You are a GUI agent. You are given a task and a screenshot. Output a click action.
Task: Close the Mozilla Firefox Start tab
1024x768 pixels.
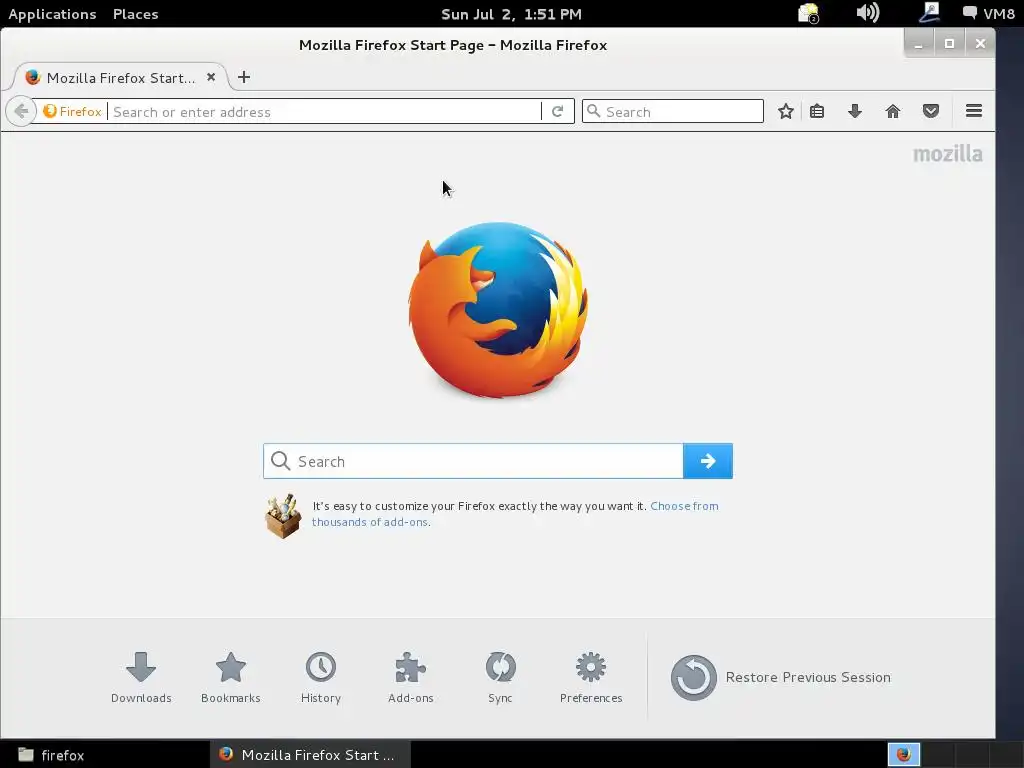[x=211, y=77]
